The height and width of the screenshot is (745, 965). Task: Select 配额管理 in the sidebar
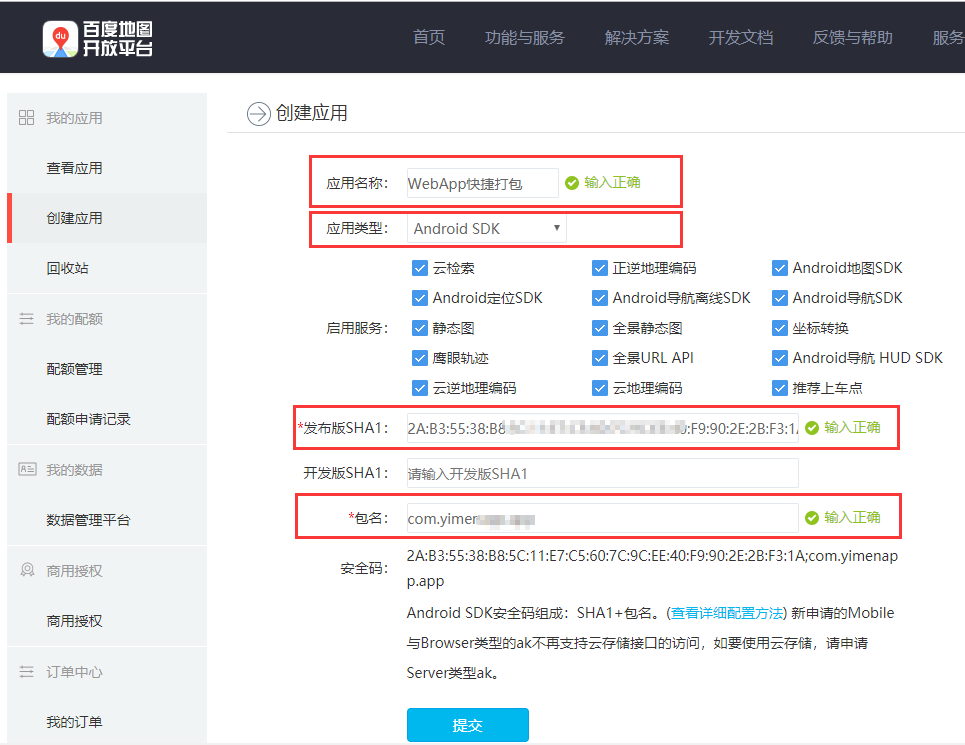coord(75,369)
